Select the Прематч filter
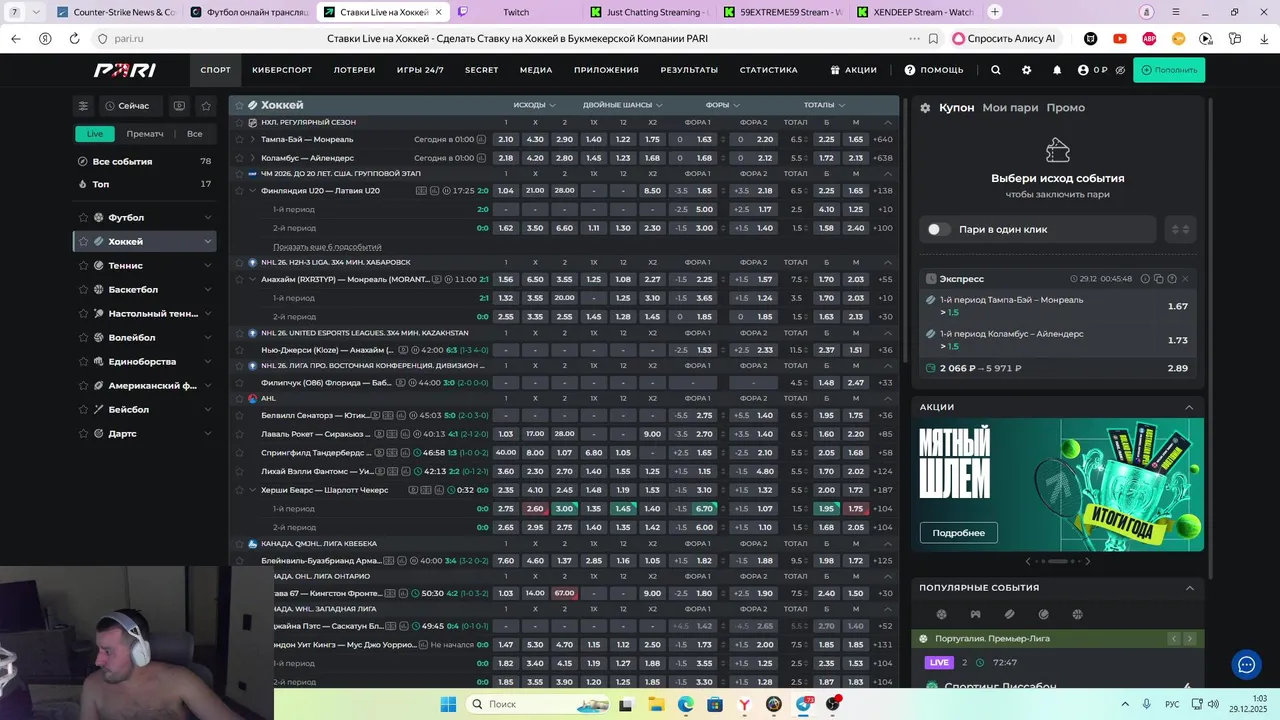 [145, 134]
